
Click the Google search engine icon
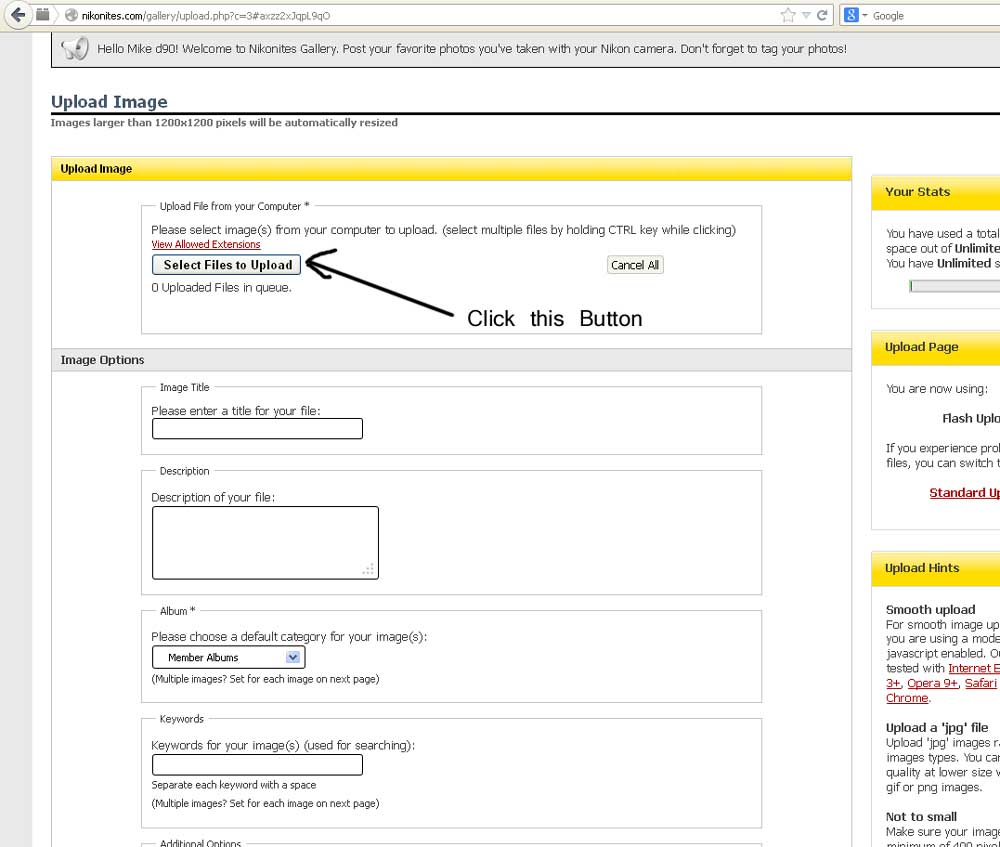click(x=852, y=15)
